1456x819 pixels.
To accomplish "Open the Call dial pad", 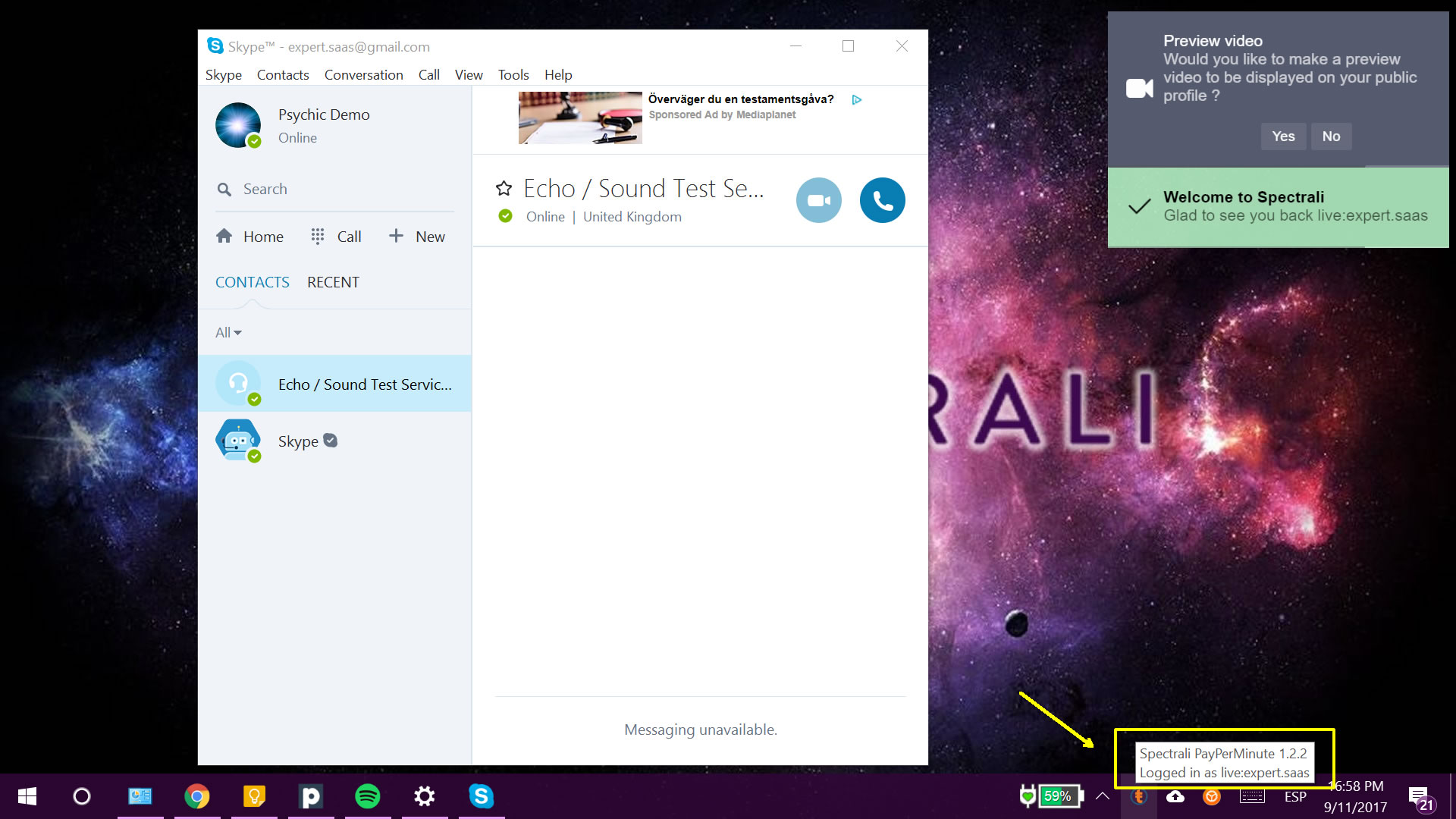I will [x=318, y=236].
